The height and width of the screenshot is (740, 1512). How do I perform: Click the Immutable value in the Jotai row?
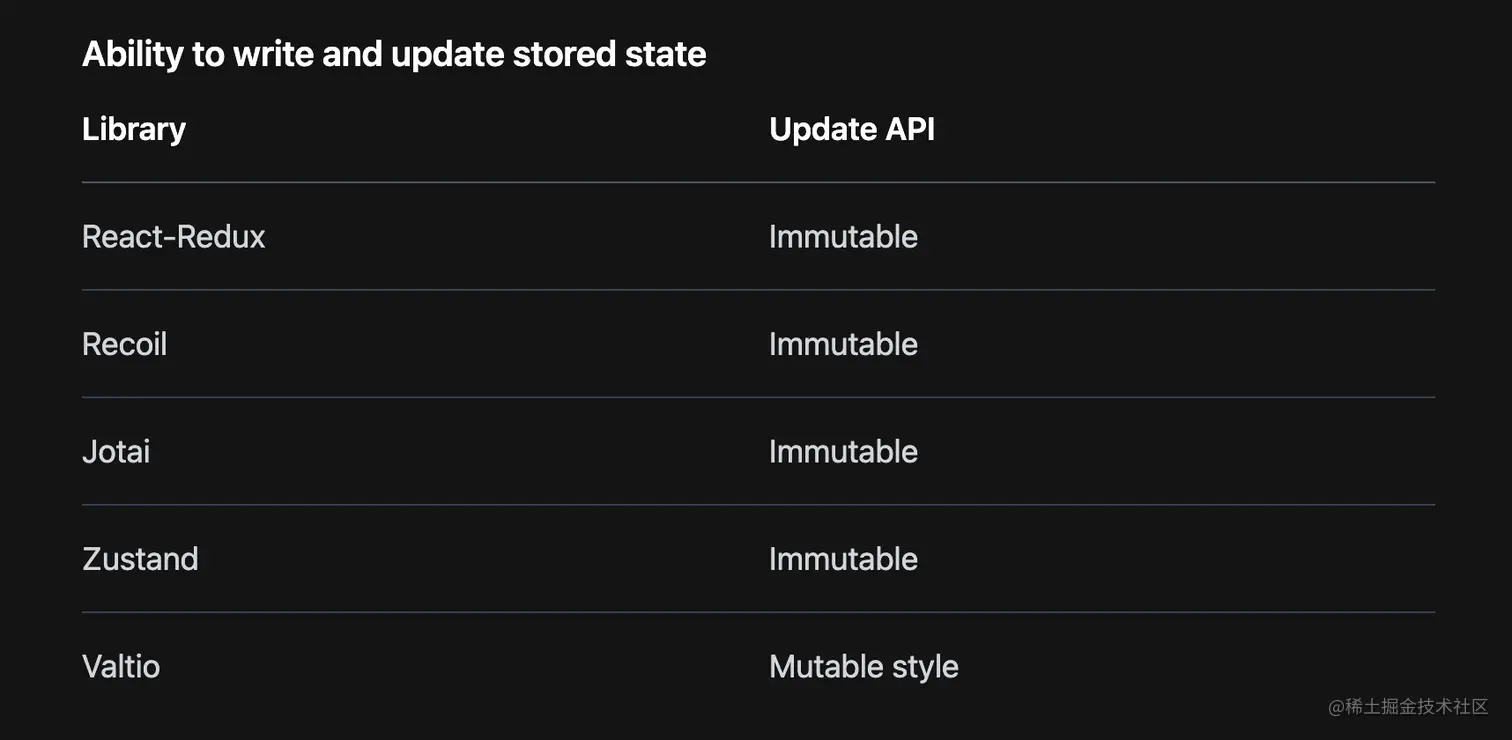tap(843, 452)
